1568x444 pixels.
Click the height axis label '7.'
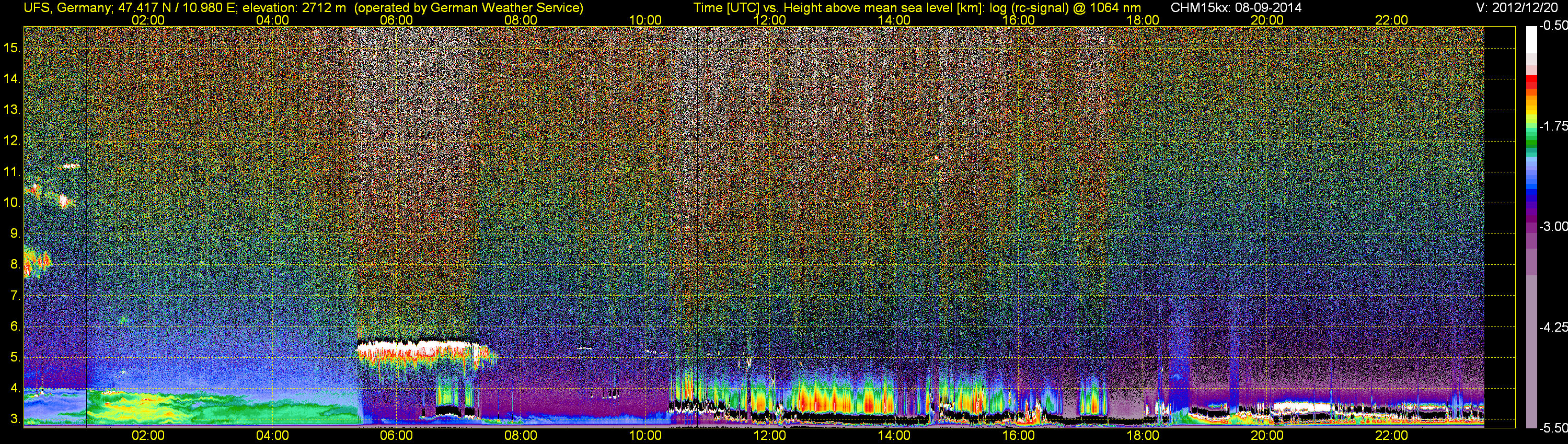pos(15,296)
